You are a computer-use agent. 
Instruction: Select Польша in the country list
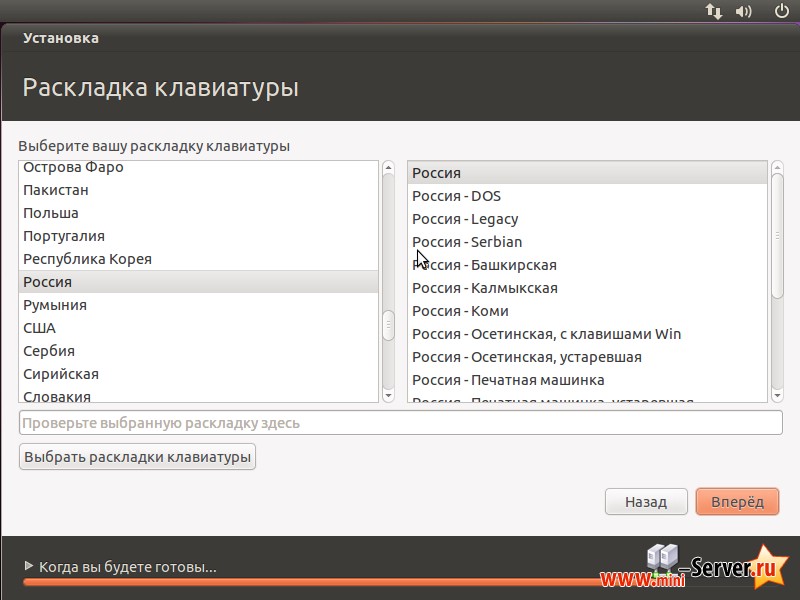51,213
